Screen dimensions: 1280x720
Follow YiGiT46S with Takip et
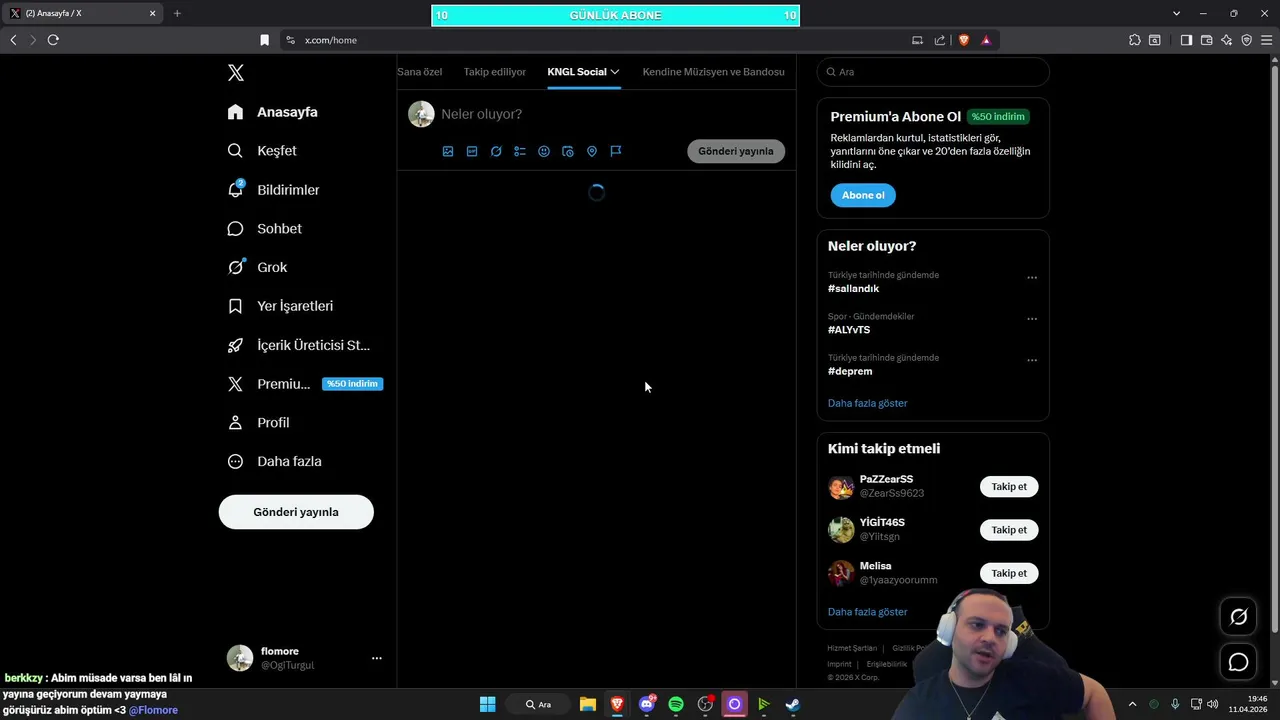[1009, 530]
